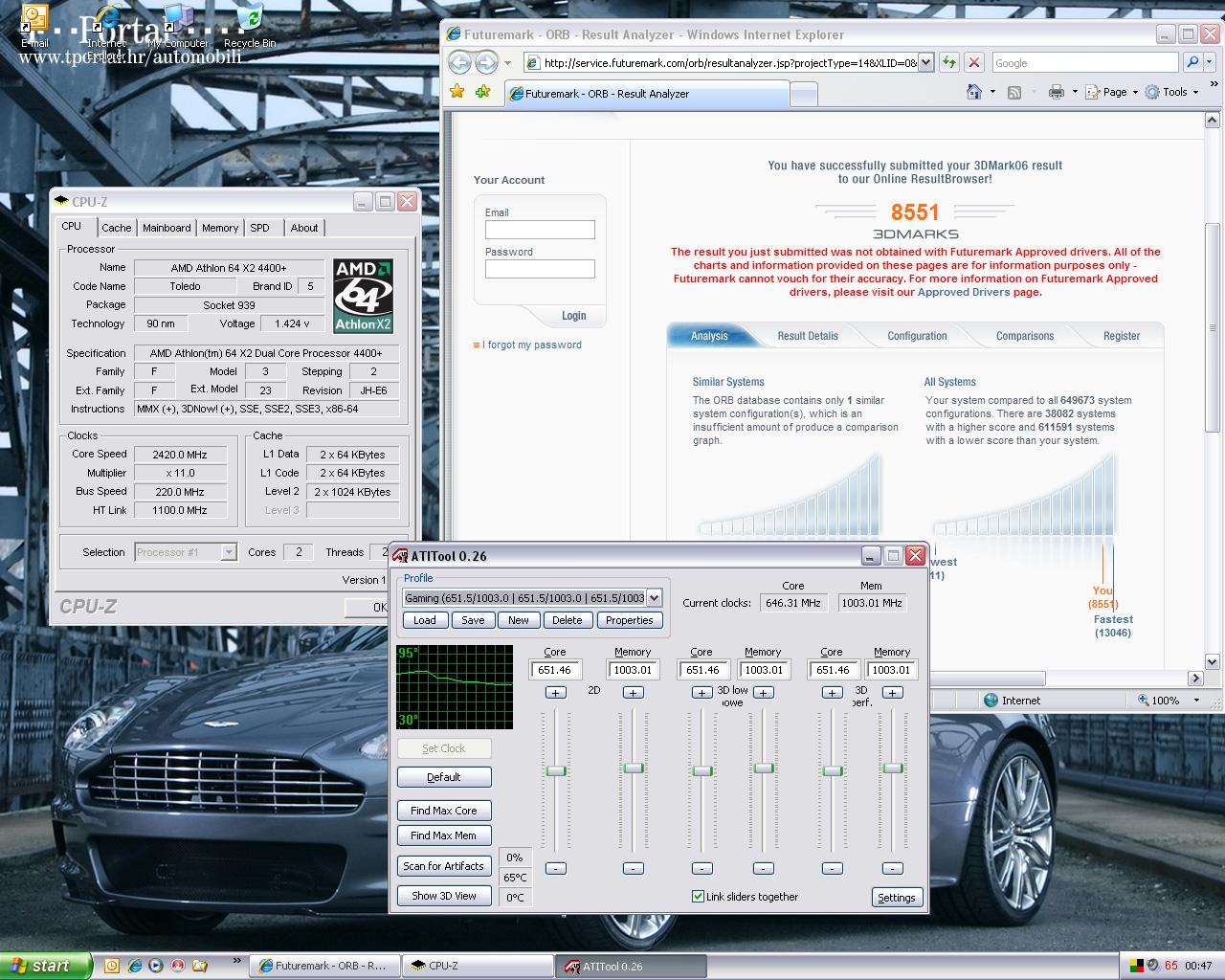Click Scan for Artifacts button
This screenshot has width=1225, height=980.
click(x=444, y=866)
